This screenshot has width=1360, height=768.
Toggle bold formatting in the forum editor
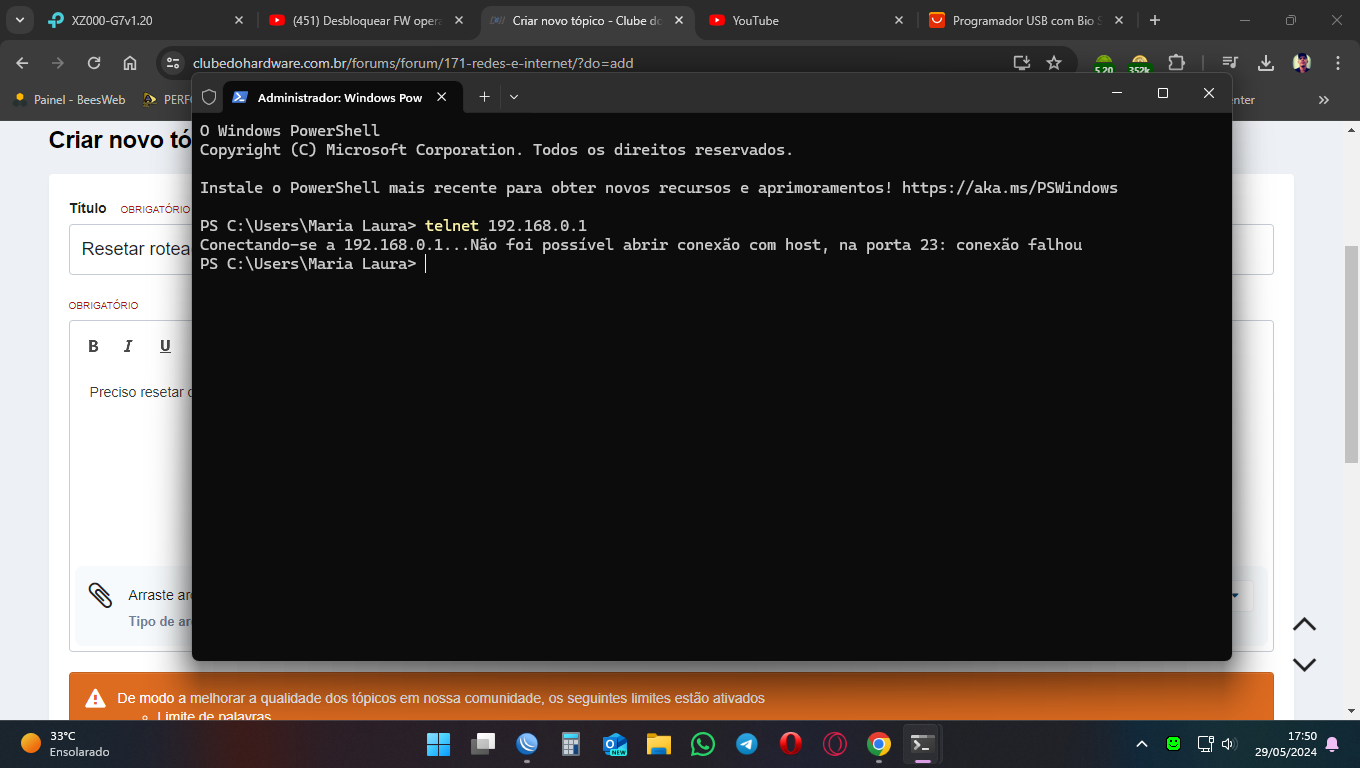coord(93,346)
